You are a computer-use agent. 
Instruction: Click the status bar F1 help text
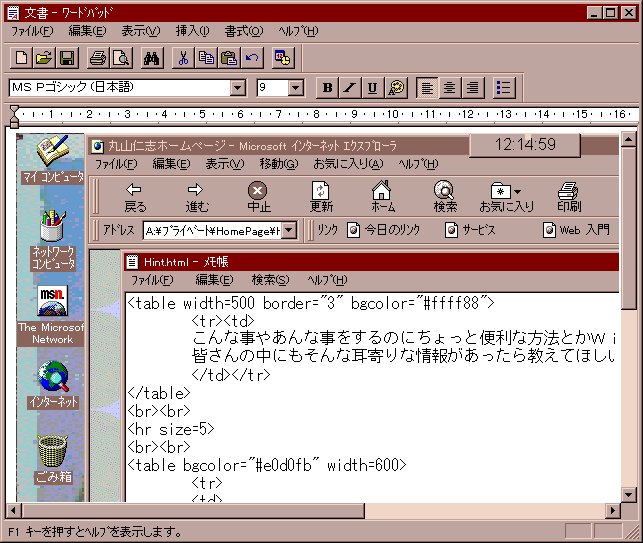click(x=94, y=532)
